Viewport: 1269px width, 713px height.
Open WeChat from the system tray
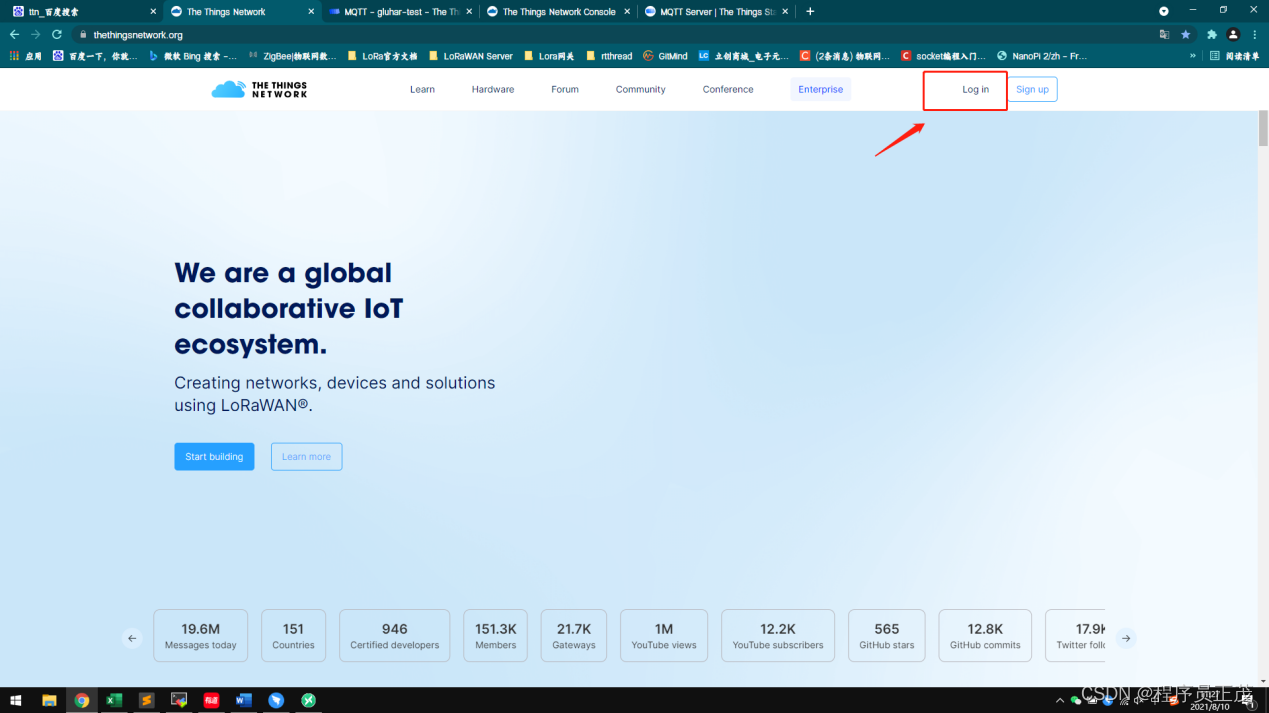click(x=1074, y=700)
